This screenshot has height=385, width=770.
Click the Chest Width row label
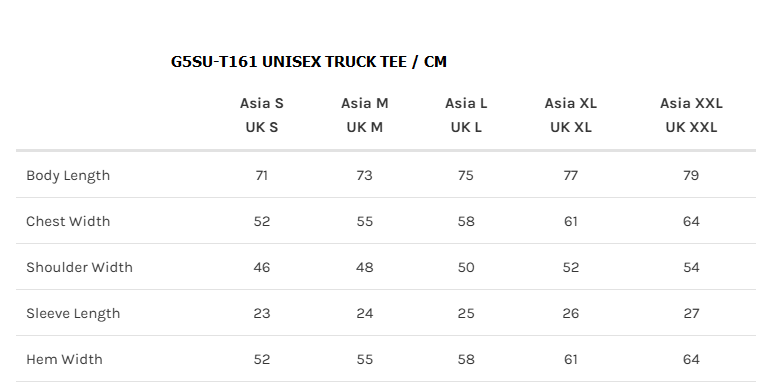[x=68, y=221]
